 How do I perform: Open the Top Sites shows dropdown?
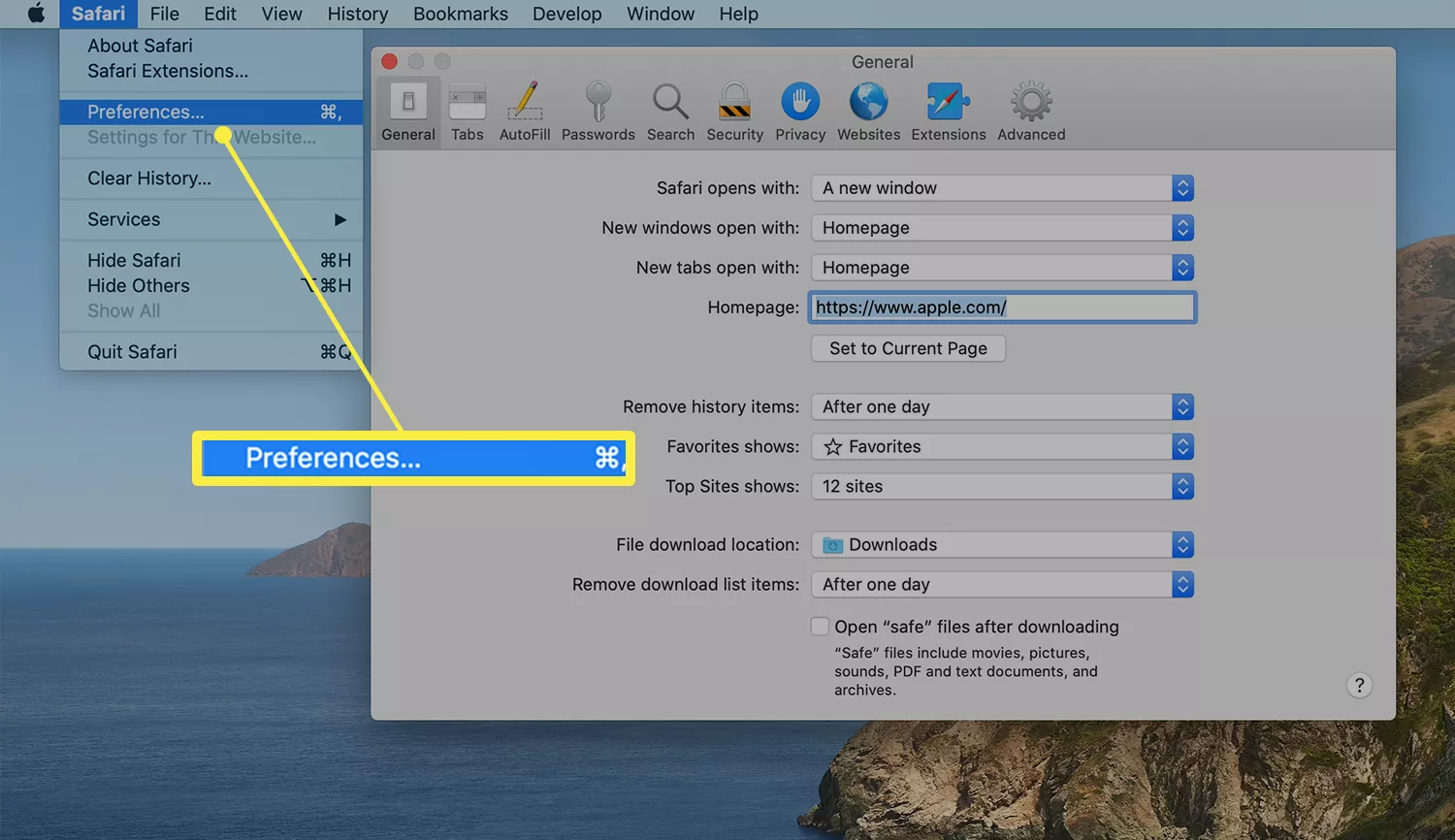[x=1002, y=487]
